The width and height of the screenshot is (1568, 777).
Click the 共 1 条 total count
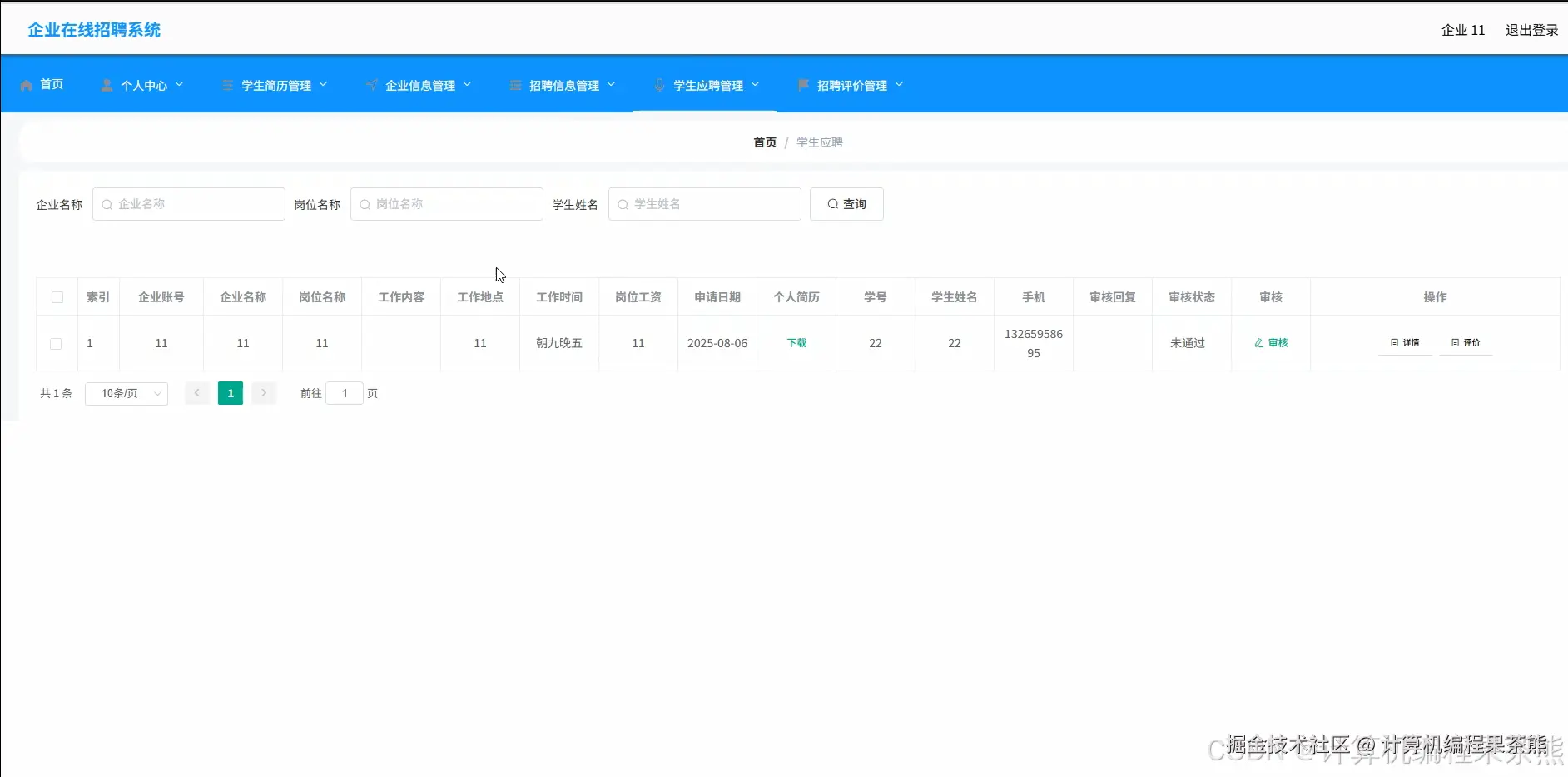[56, 393]
